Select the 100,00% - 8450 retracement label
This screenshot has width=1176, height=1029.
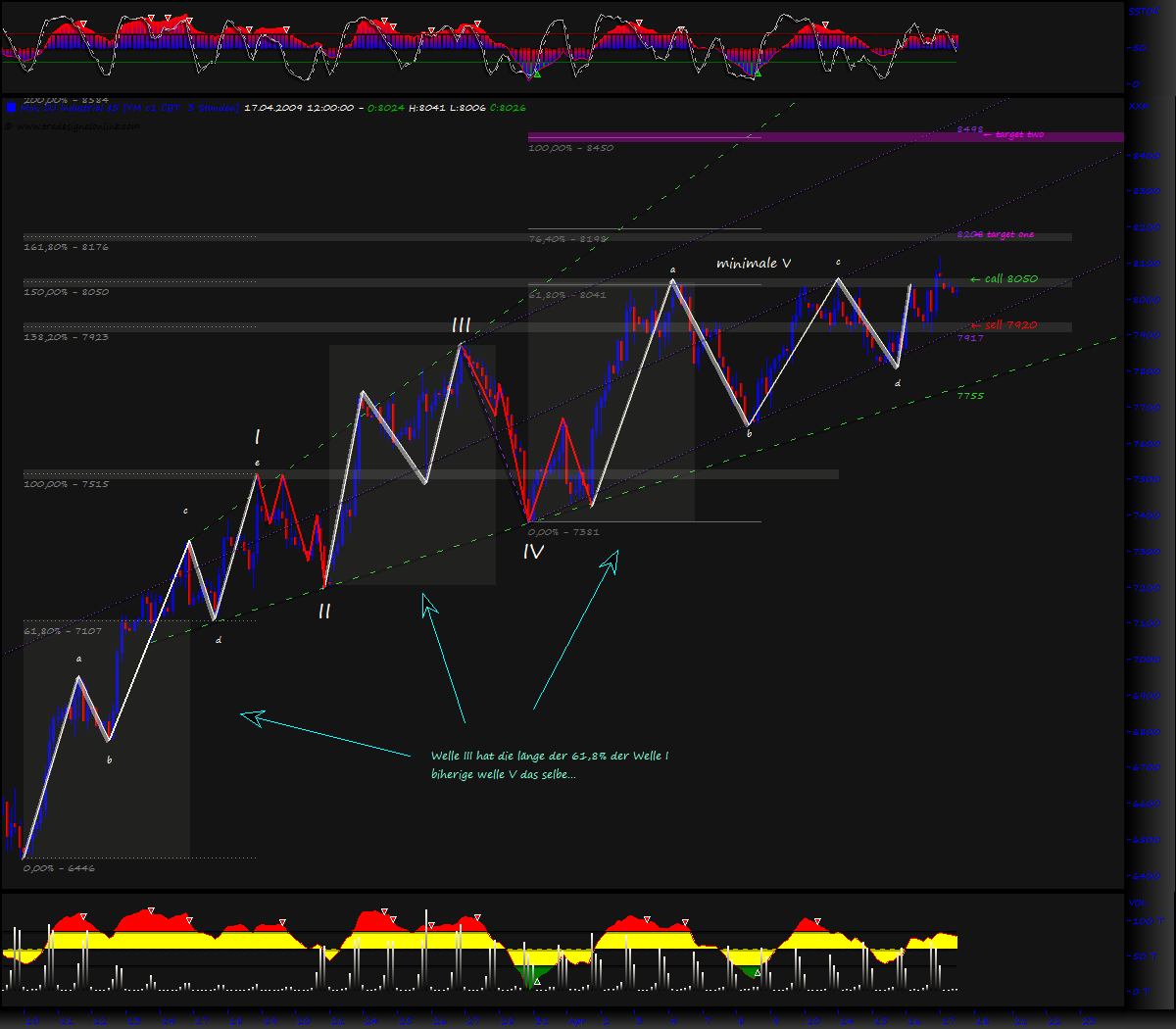pos(570,148)
